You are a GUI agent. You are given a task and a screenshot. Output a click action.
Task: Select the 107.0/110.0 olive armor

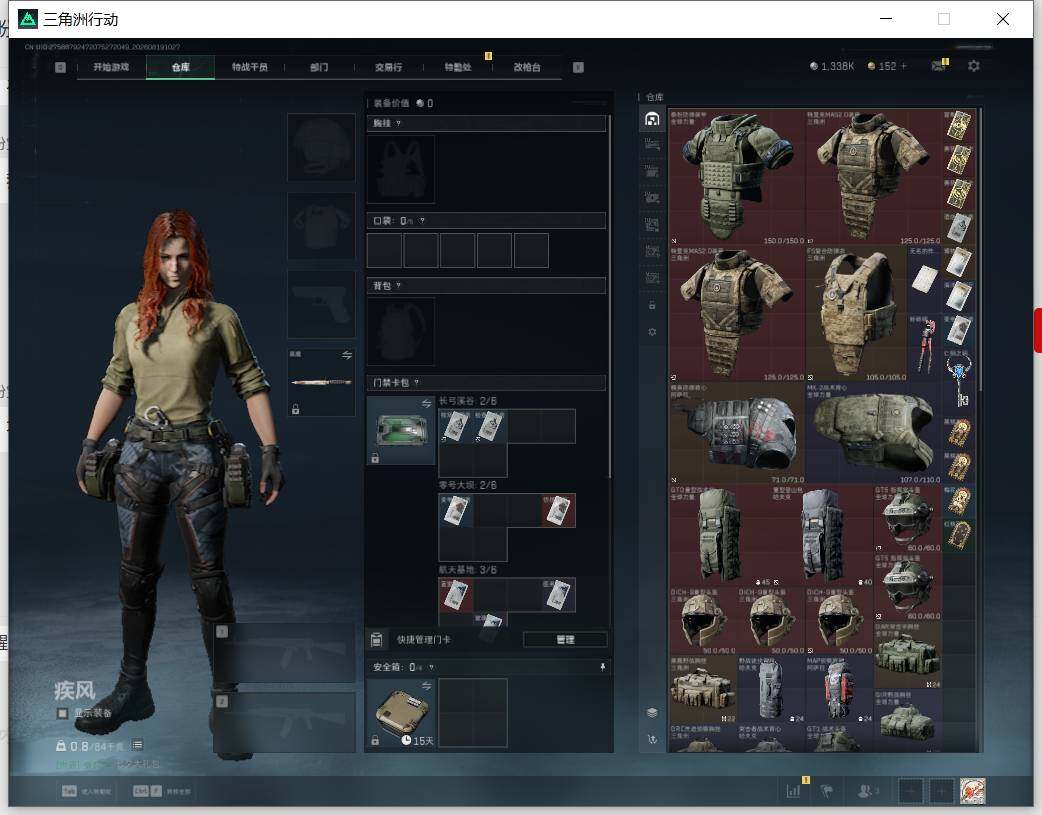click(x=874, y=433)
